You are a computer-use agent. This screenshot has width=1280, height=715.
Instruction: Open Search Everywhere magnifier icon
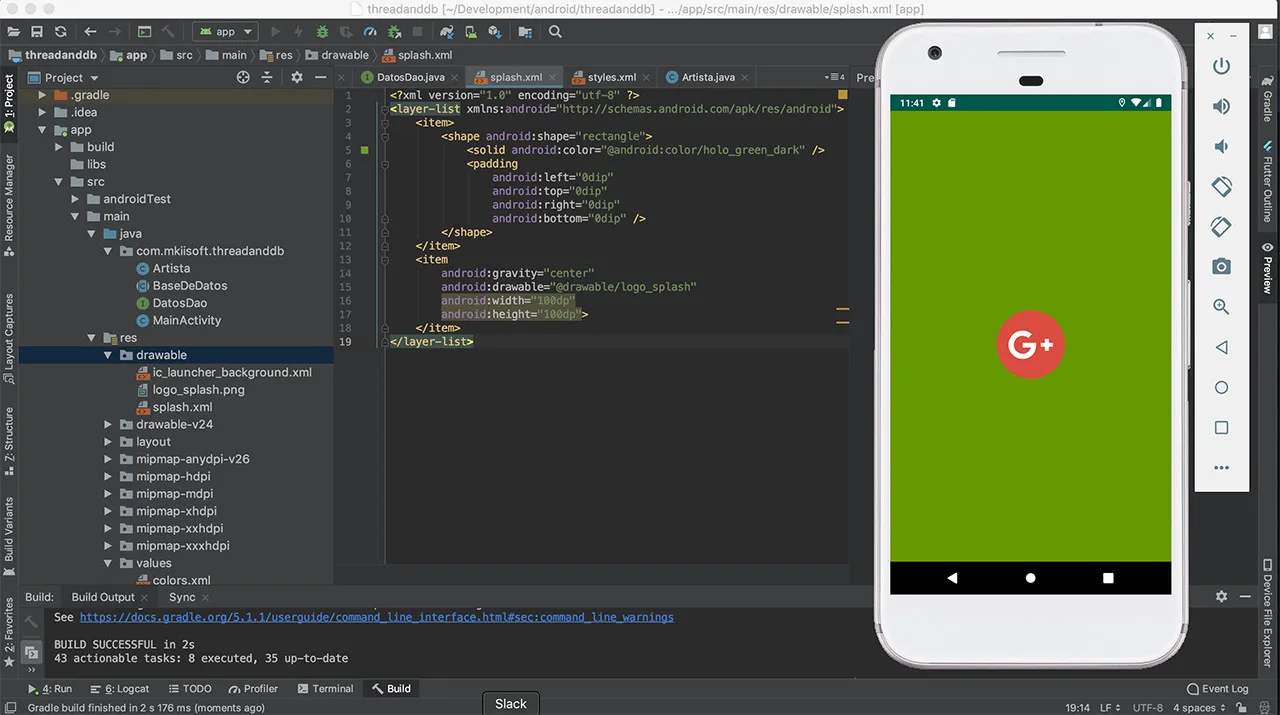[555, 32]
